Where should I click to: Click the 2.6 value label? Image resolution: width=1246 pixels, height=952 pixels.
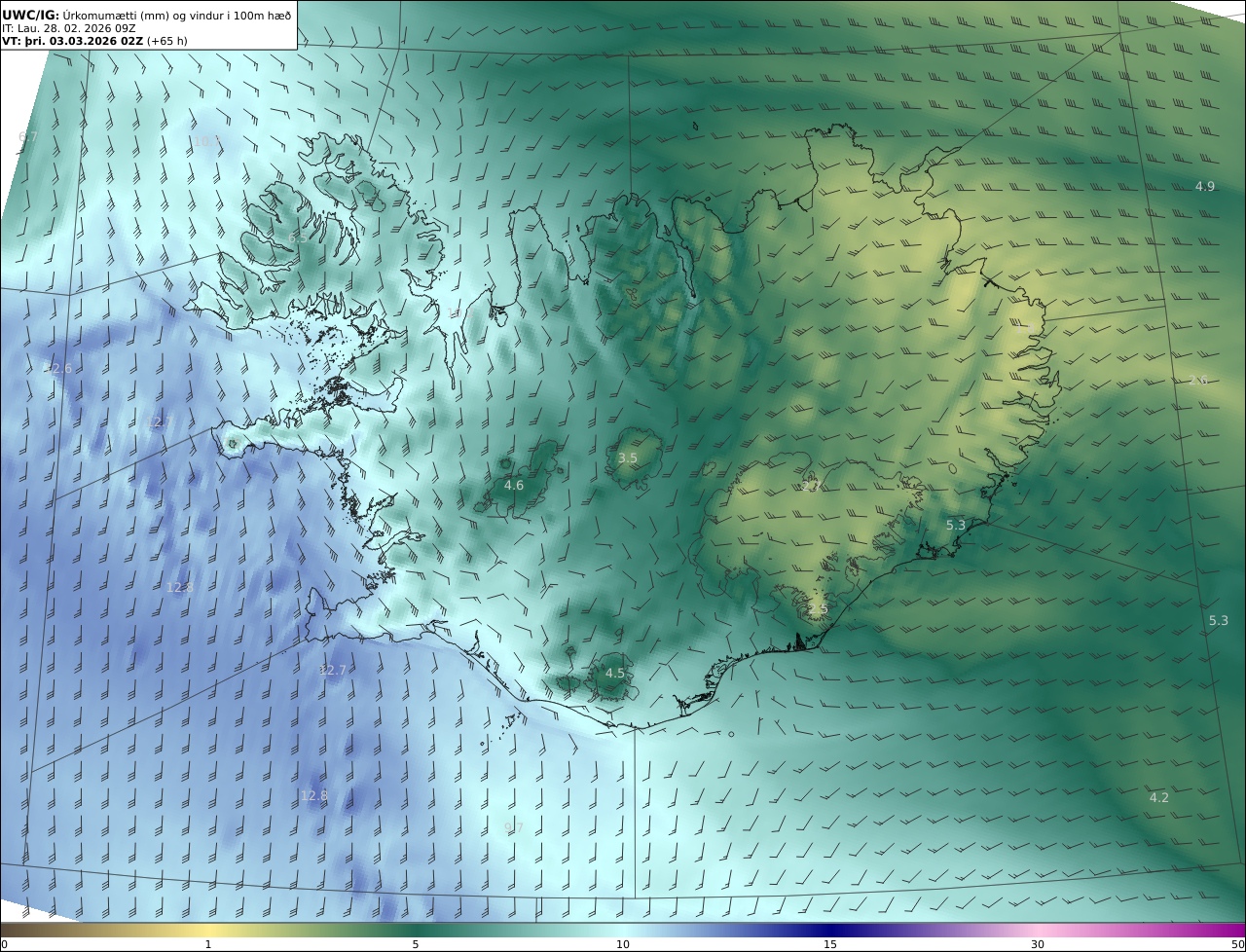[x=1198, y=380]
